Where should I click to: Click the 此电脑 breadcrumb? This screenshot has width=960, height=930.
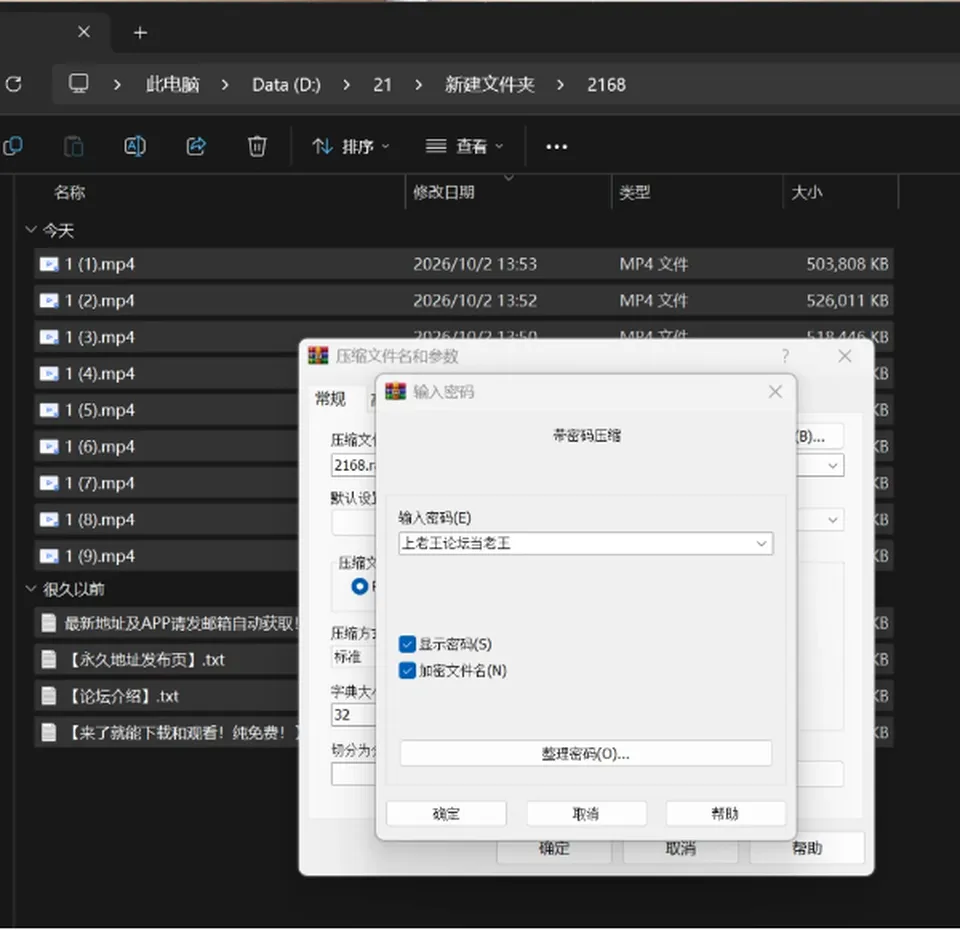click(x=173, y=84)
